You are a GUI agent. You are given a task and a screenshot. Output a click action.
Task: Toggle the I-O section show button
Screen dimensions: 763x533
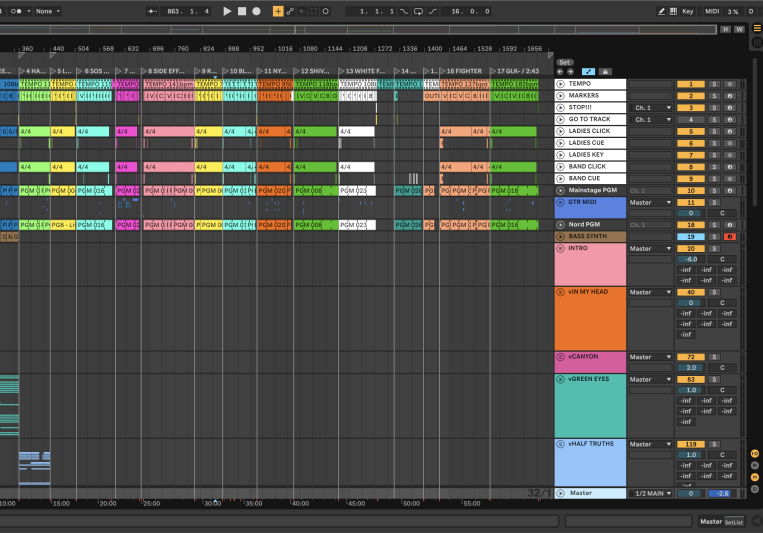point(755,454)
